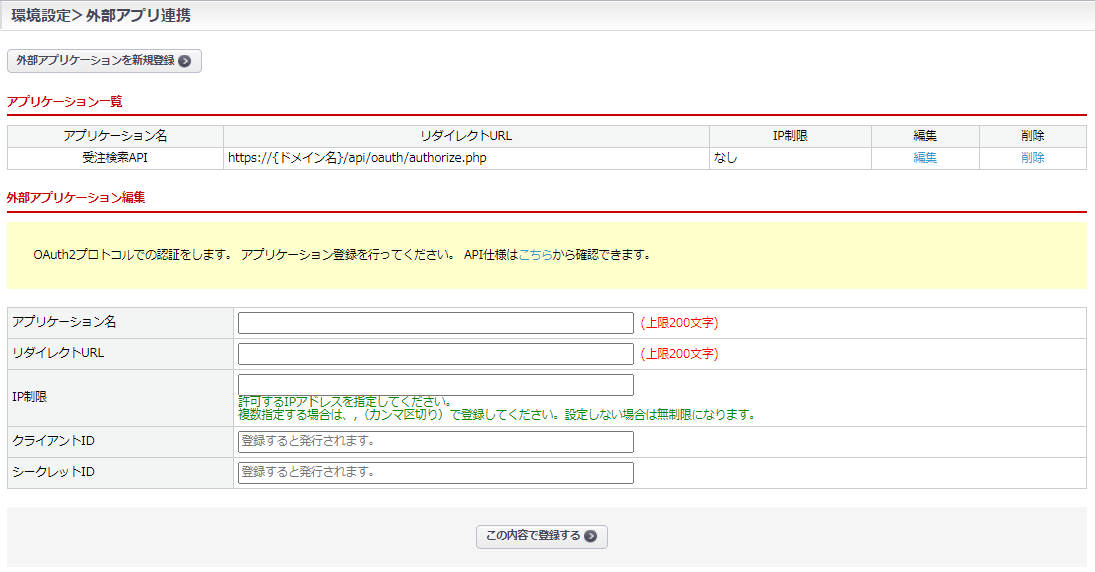
Task: Click 削除 link for 受注検索API row
Action: coord(1033,158)
